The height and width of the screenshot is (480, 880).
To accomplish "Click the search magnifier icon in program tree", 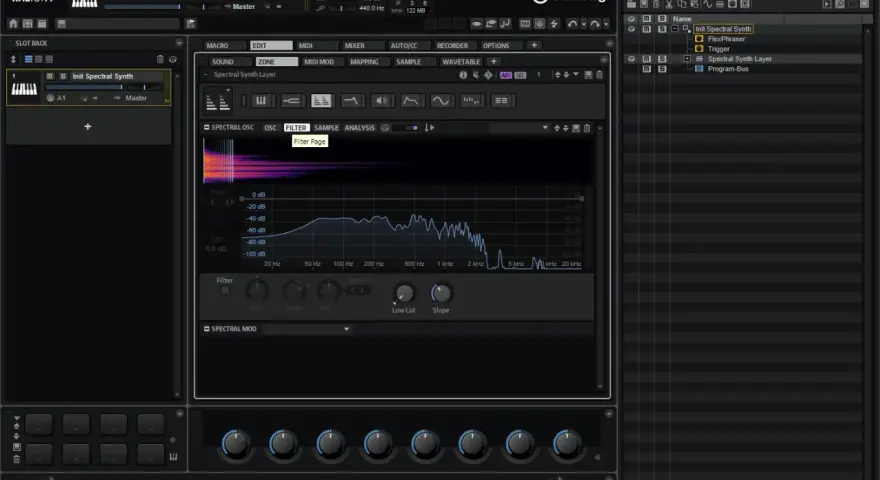I will [840, 4].
